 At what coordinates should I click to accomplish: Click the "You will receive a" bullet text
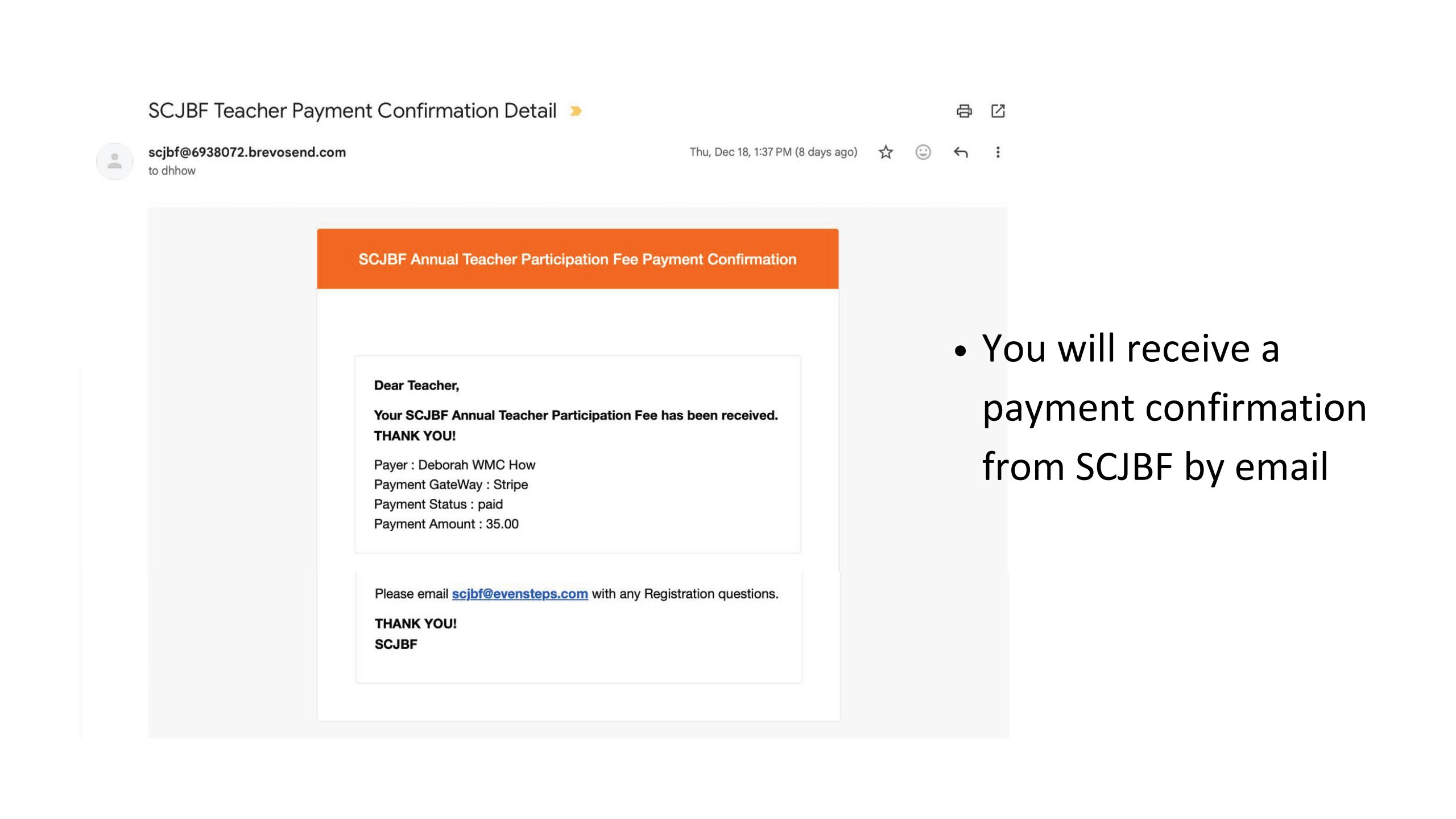point(1130,348)
